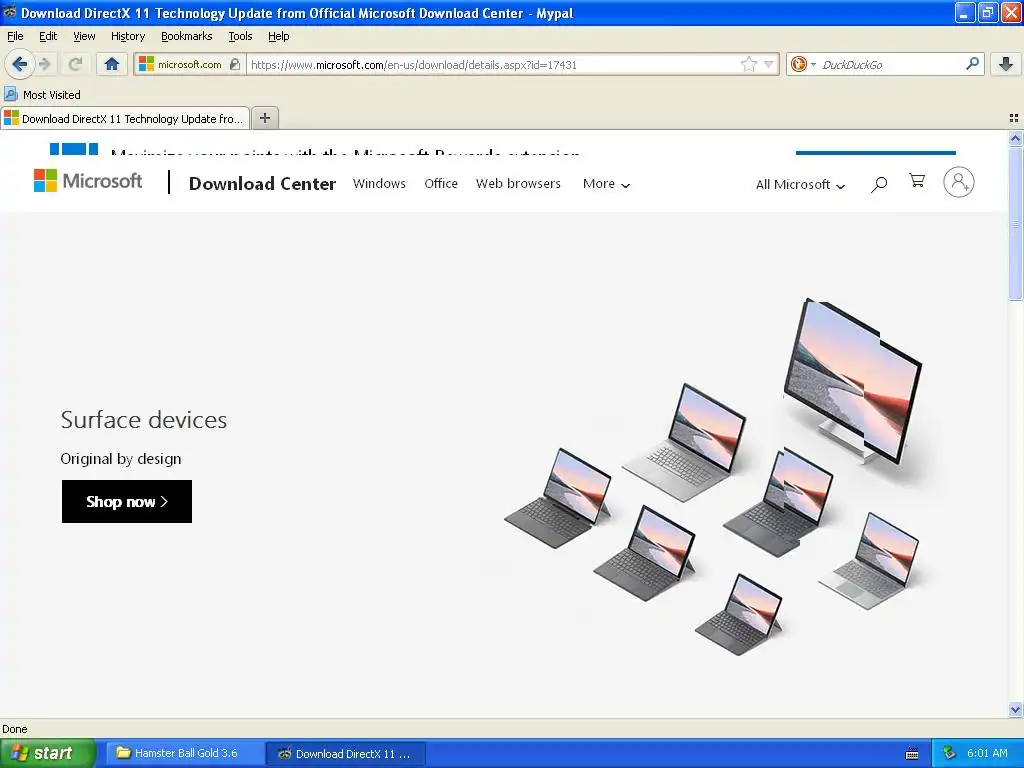Open the DuckDuckGo search engine selector
The width and height of the screenshot is (1024, 768).
click(x=803, y=64)
